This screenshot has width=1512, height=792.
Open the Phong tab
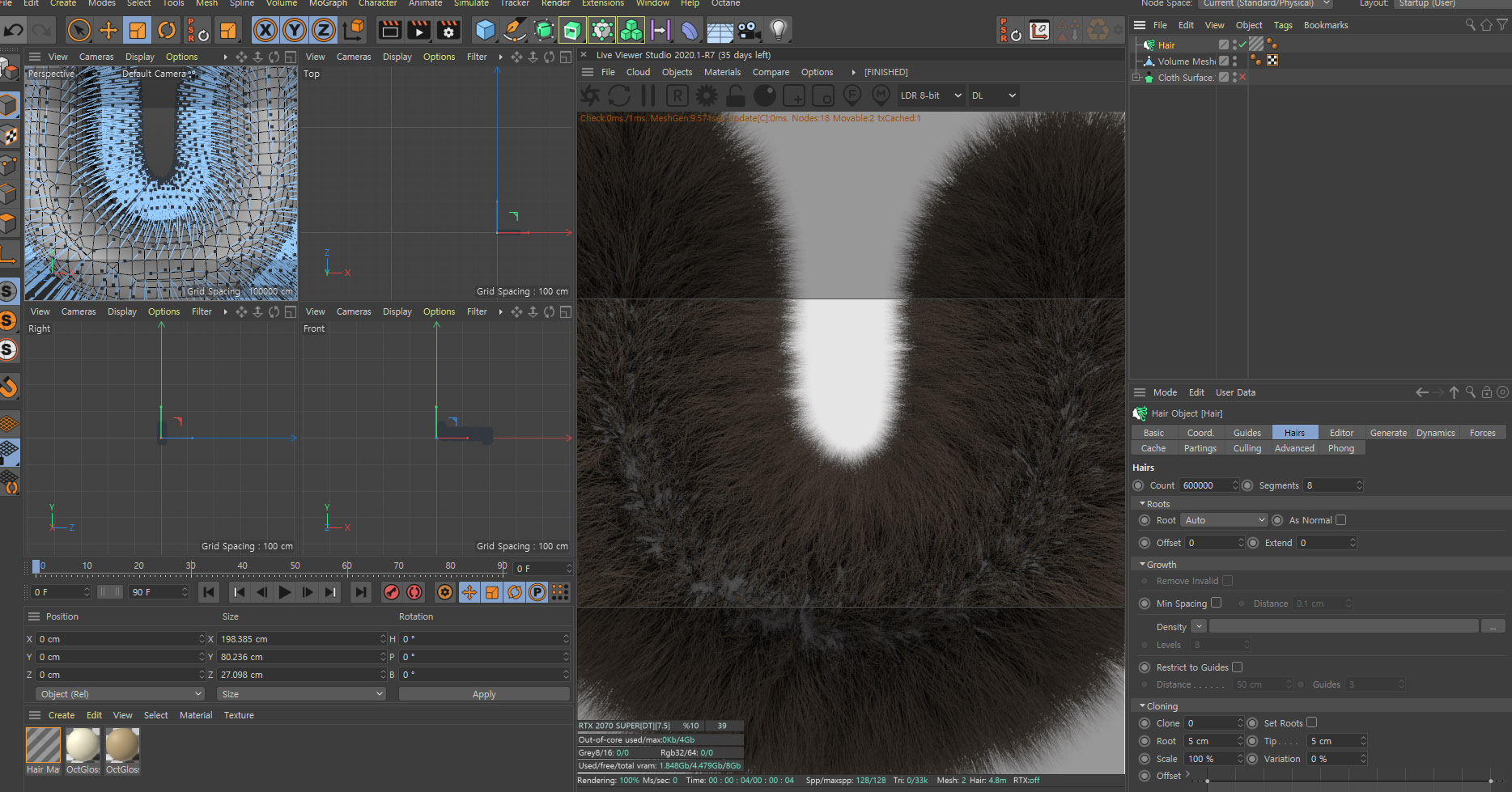pyautogui.click(x=1341, y=448)
